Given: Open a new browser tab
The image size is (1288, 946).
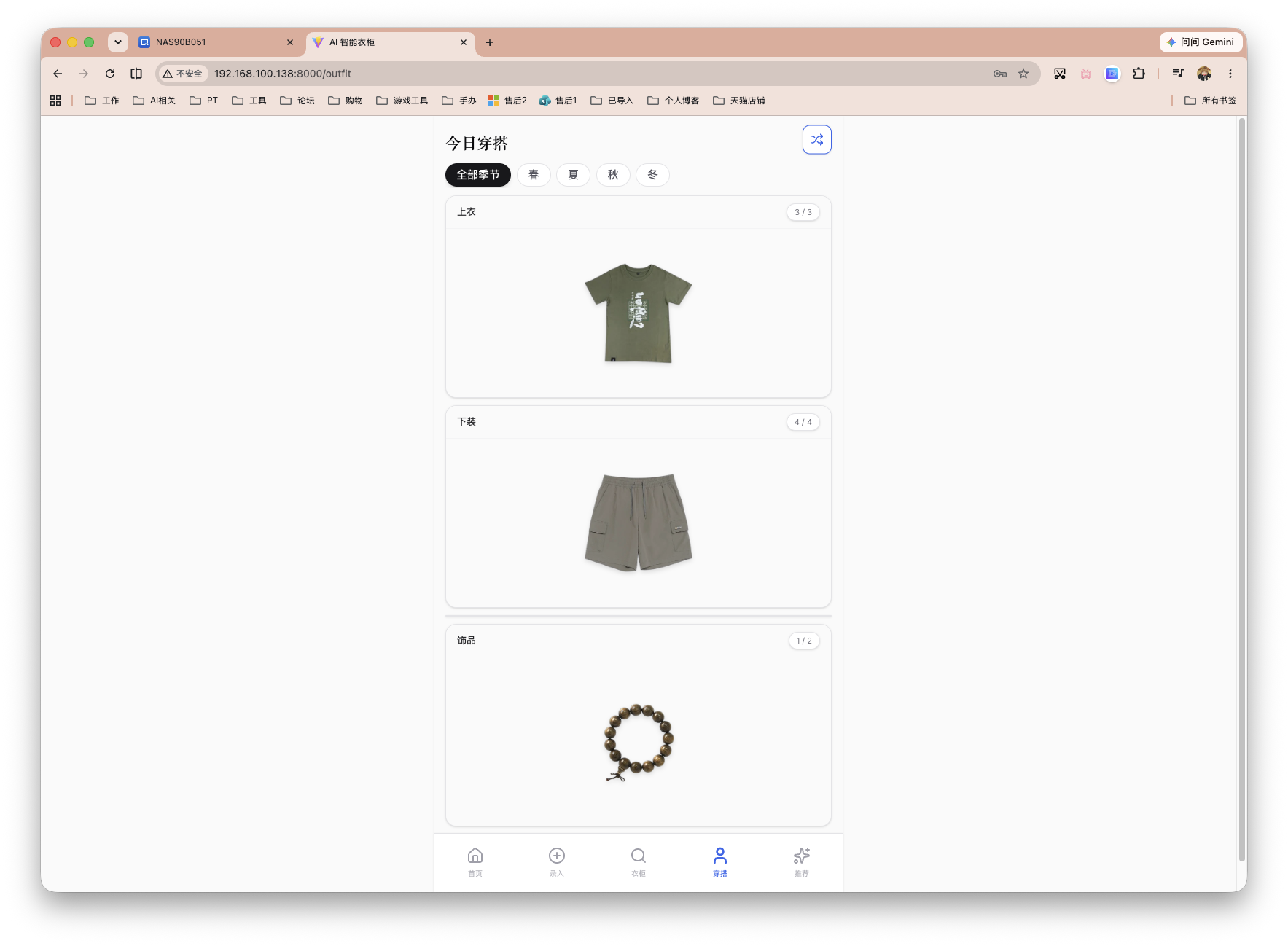Looking at the screenshot, I should coord(490,42).
